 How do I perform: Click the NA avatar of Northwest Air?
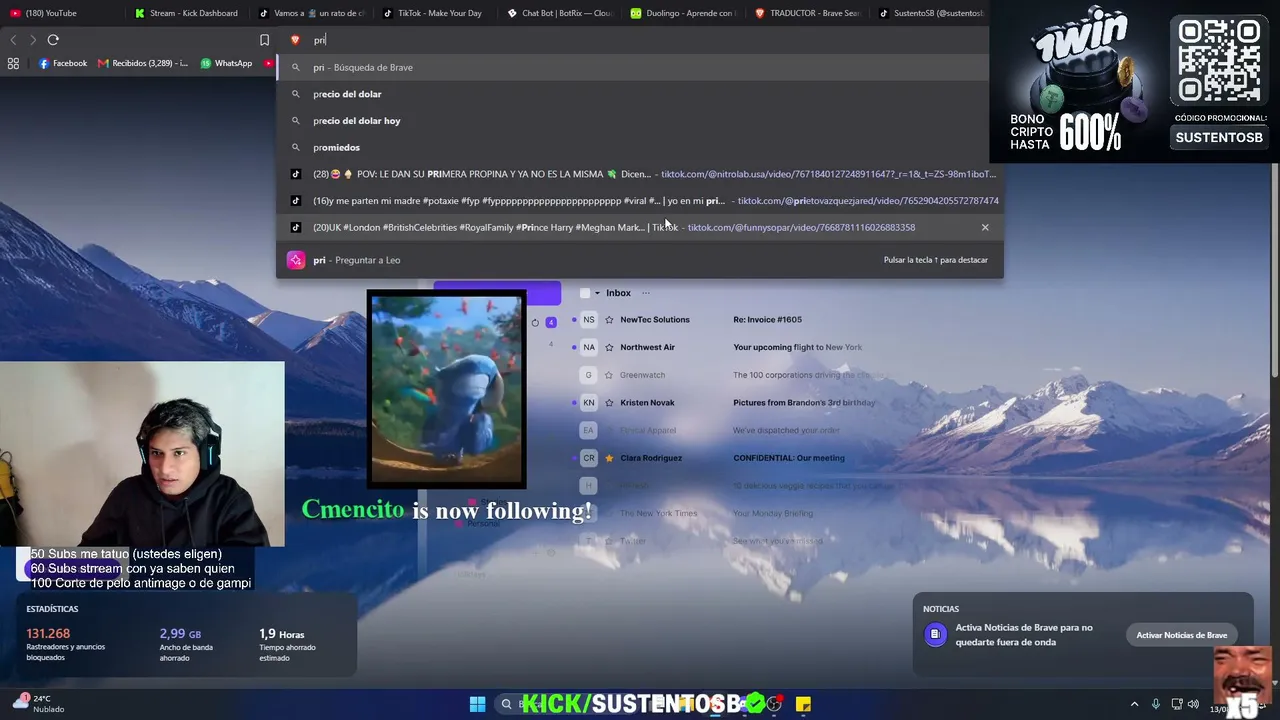coord(589,347)
